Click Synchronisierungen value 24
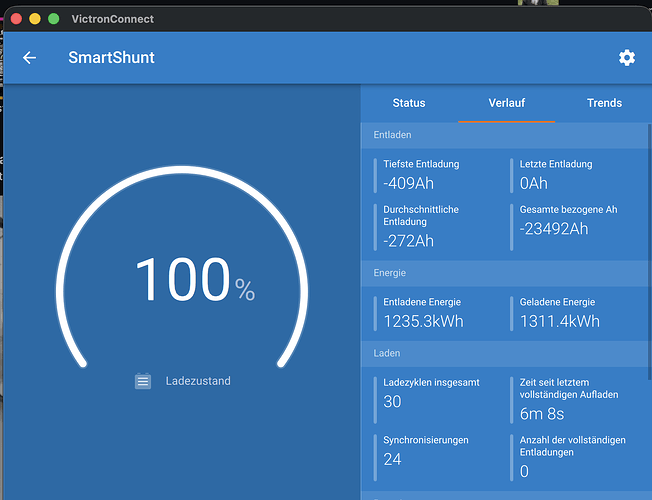 click(x=392, y=460)
